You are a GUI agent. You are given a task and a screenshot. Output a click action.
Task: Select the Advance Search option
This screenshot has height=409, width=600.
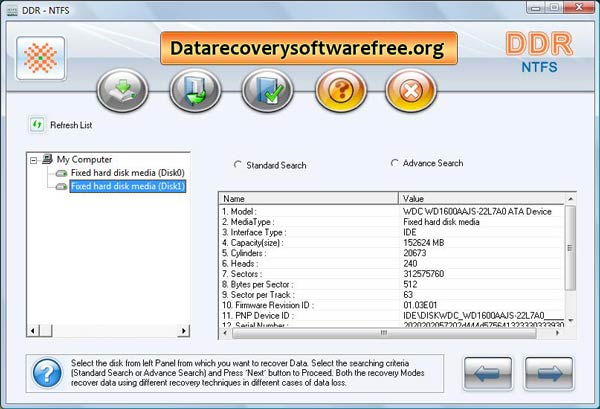pos(426,163)
